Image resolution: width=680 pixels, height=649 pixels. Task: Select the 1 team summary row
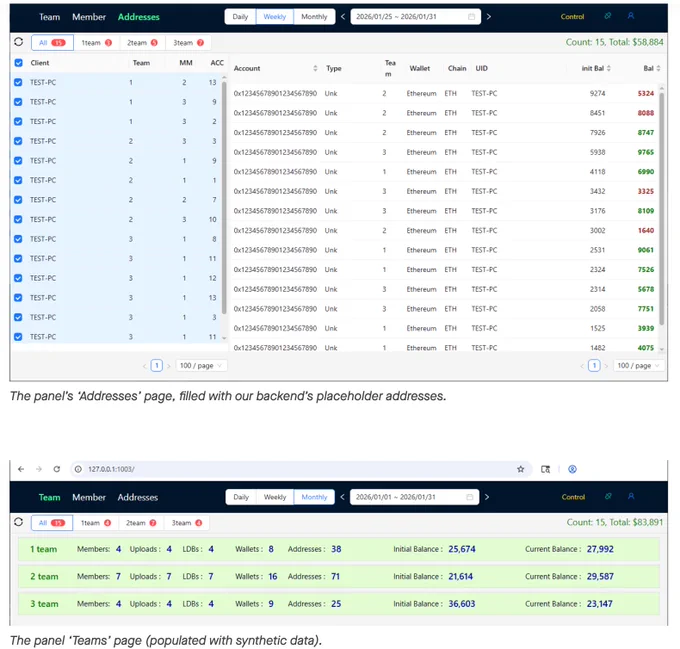point(339,549)
